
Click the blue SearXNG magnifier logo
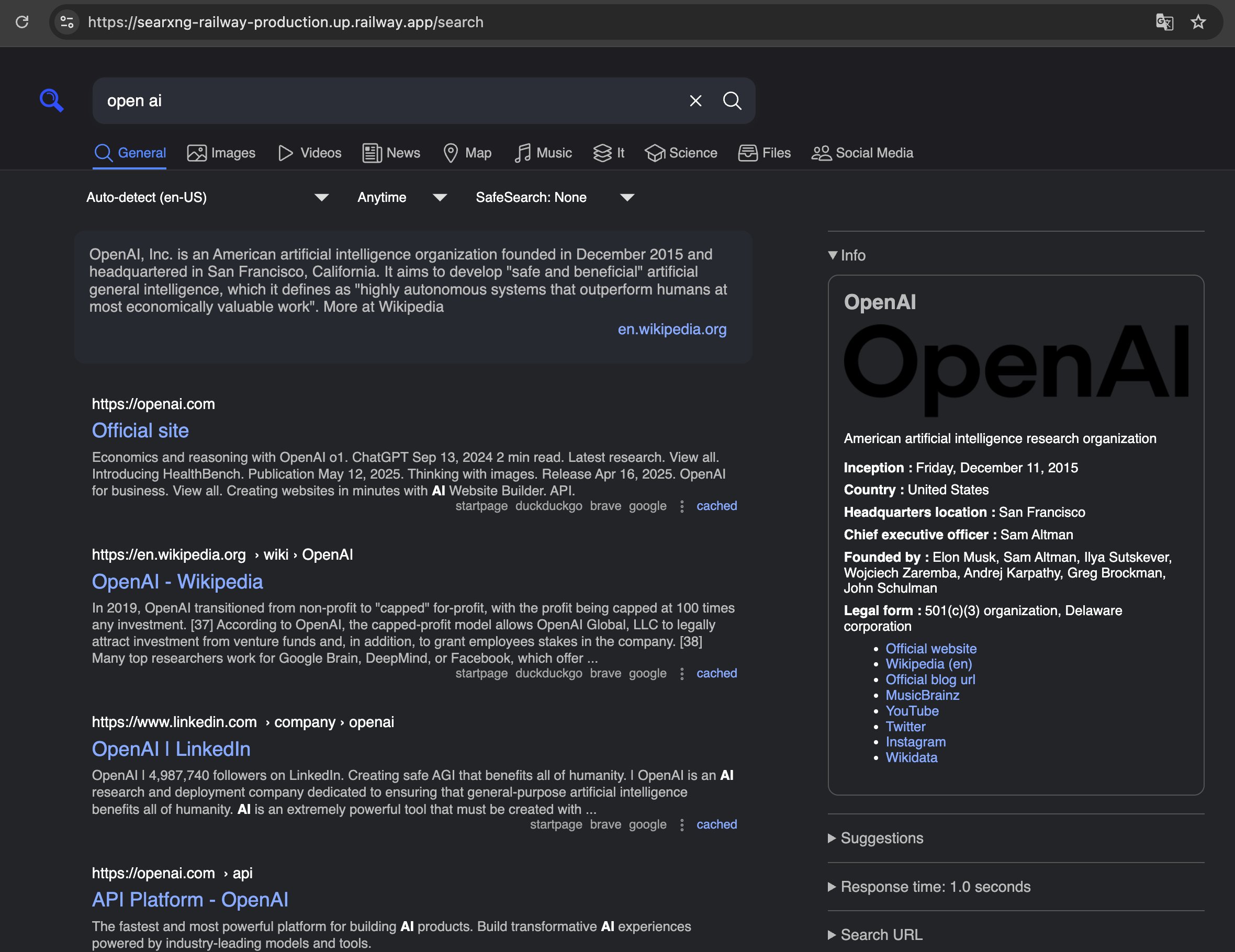(x=51, y=99)
